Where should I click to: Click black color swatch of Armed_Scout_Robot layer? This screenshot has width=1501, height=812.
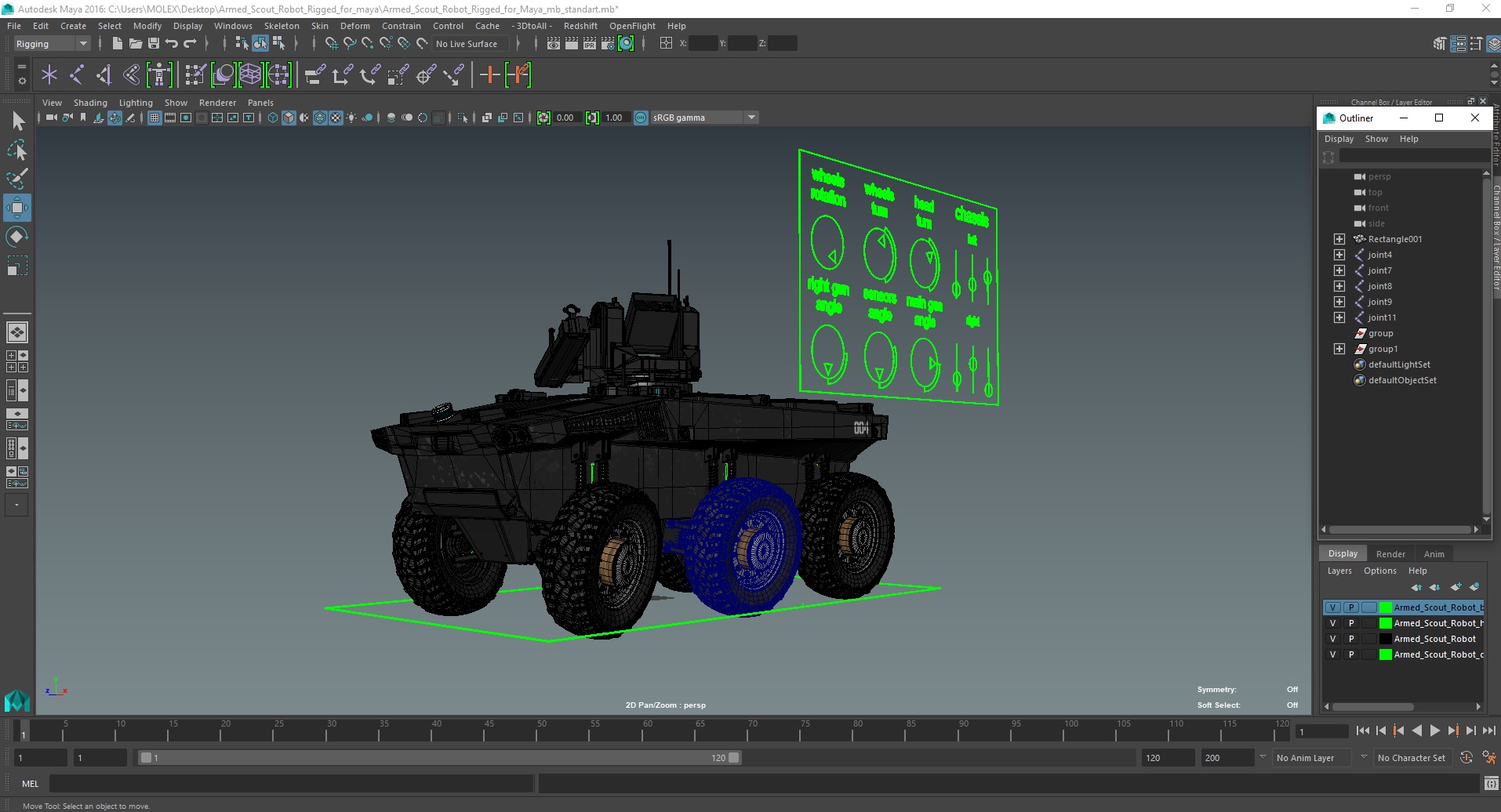[x=1386, y=639]
